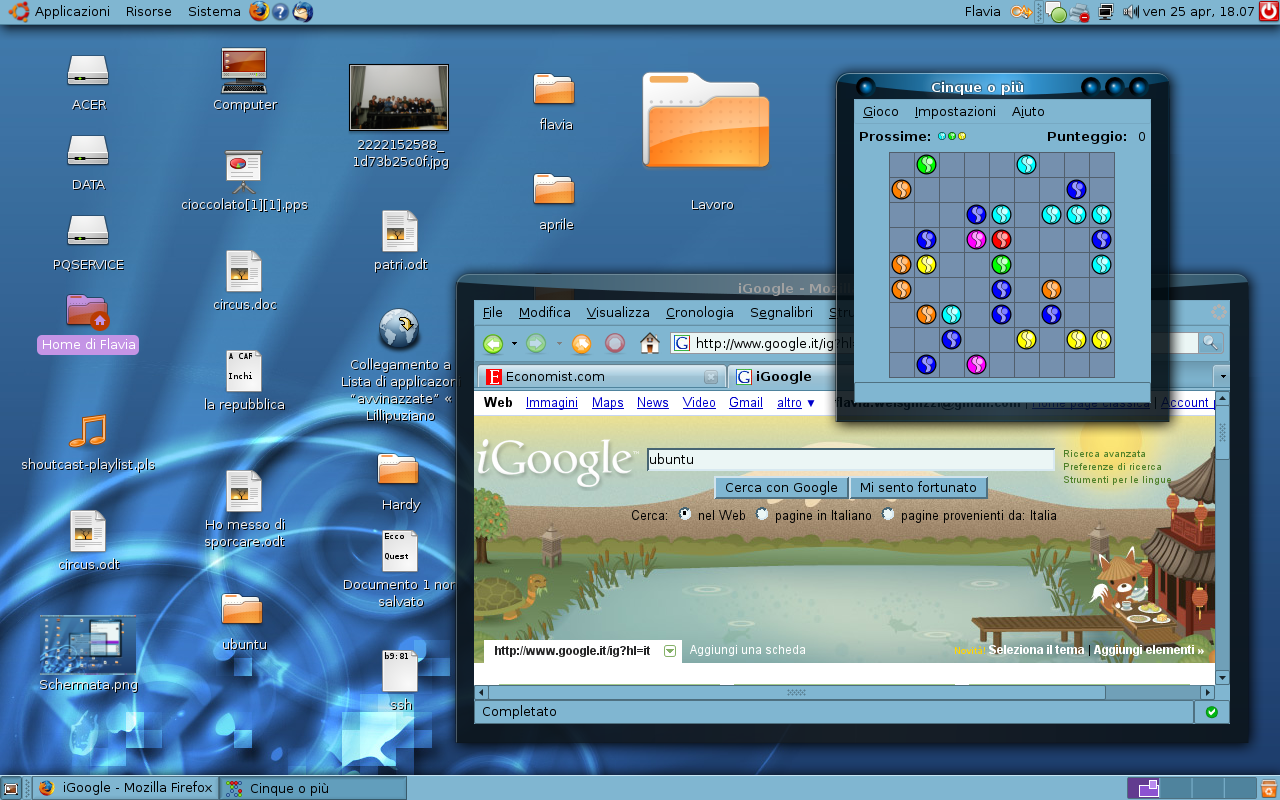Open the Impostazioni menu in Cinque o più
Screen dimensions: 1280x800
click(x=955, y=112)
